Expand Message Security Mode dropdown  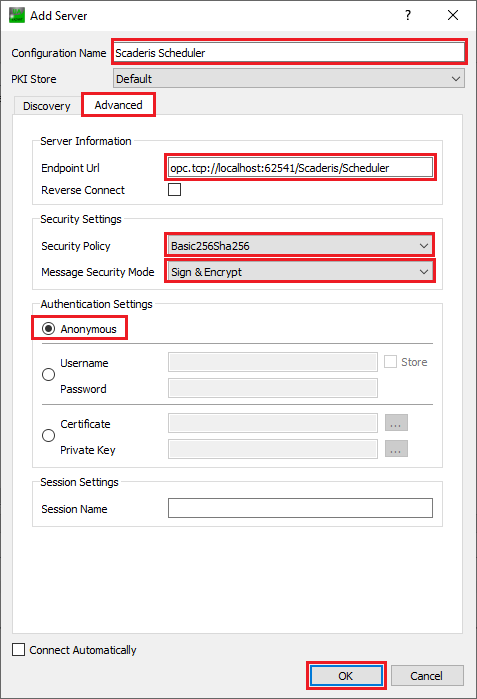(x=300, y=272)
